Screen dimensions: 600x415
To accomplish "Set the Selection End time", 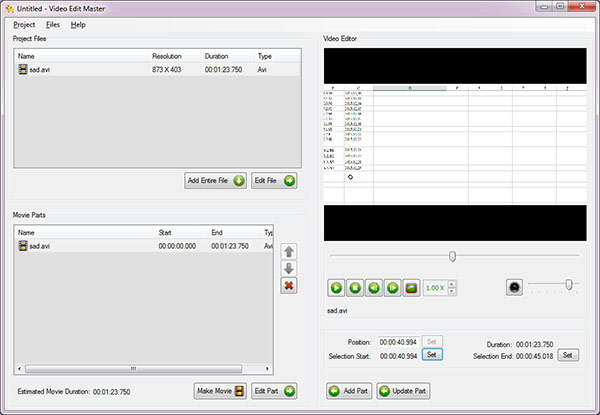I will pyautogui.click(x=568, y=355).
